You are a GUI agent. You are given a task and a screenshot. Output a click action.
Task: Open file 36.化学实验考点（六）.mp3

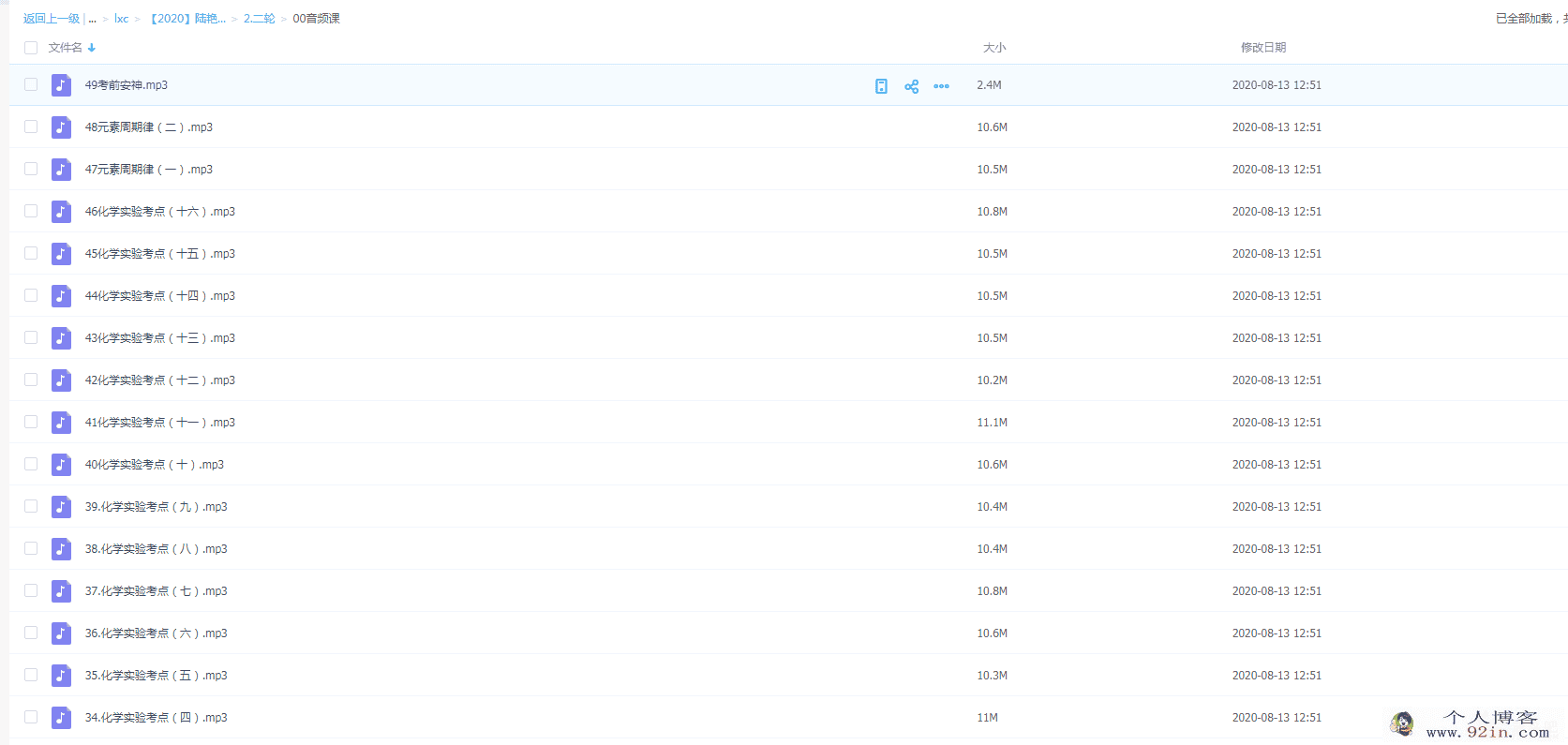157,633
